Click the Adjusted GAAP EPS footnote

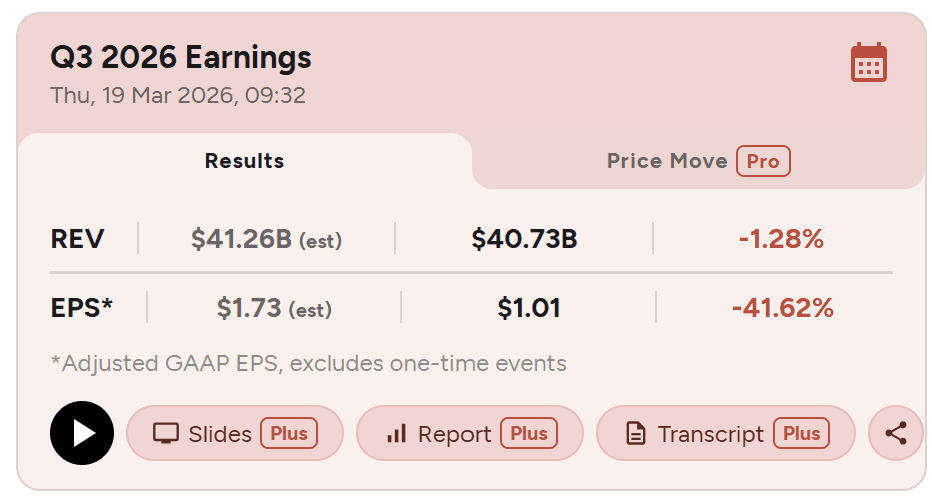[308, 363]
